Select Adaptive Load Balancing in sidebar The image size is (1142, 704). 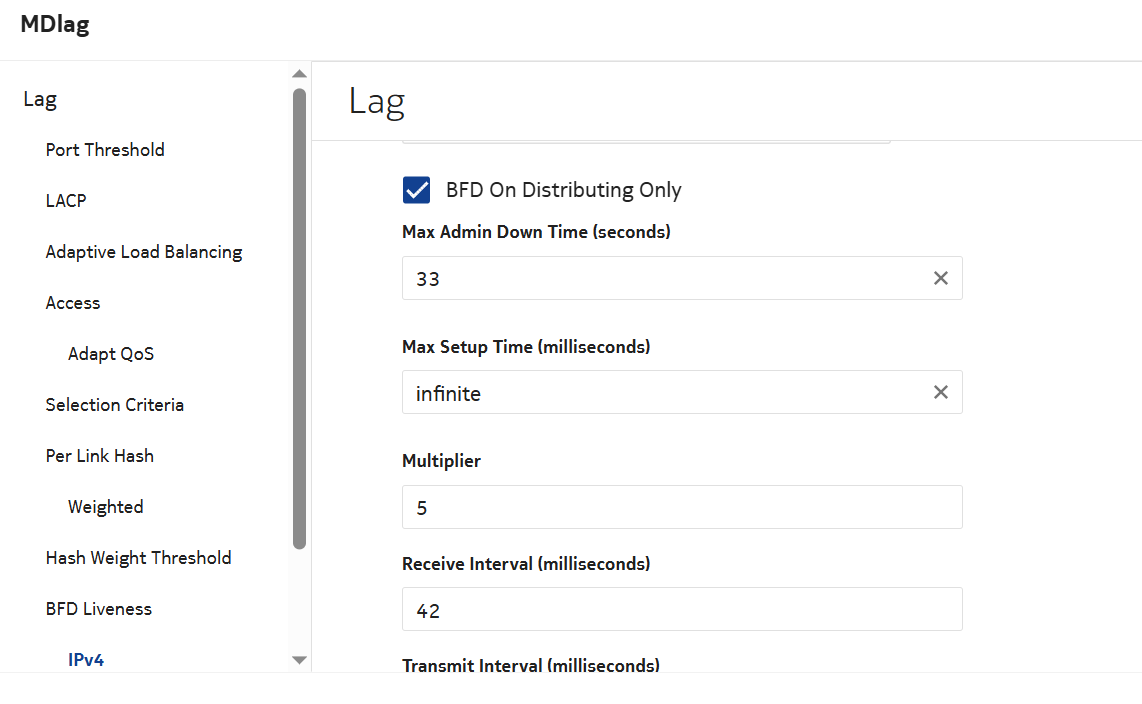144,252
